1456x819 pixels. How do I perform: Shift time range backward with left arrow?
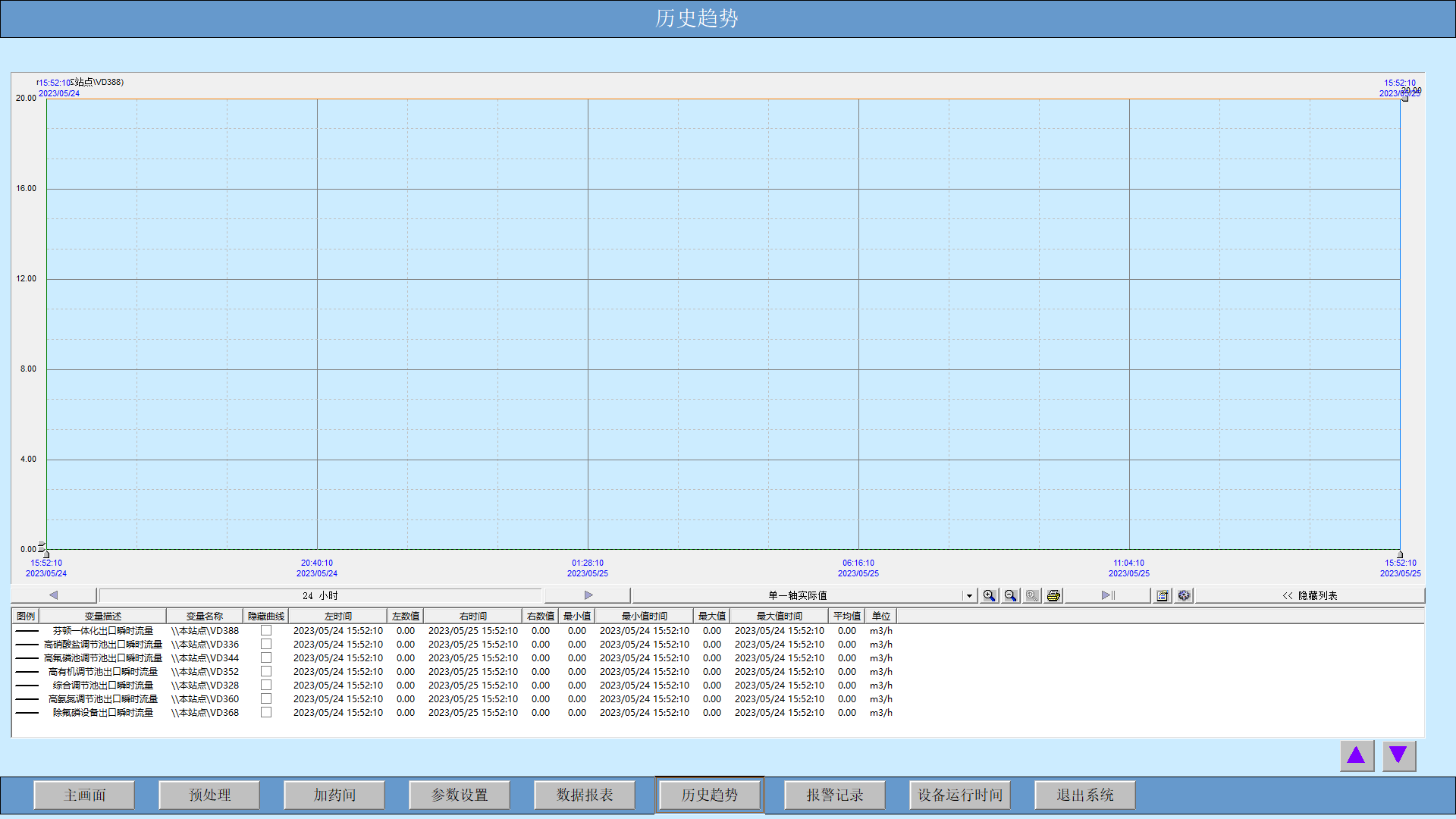click(53, 595)
